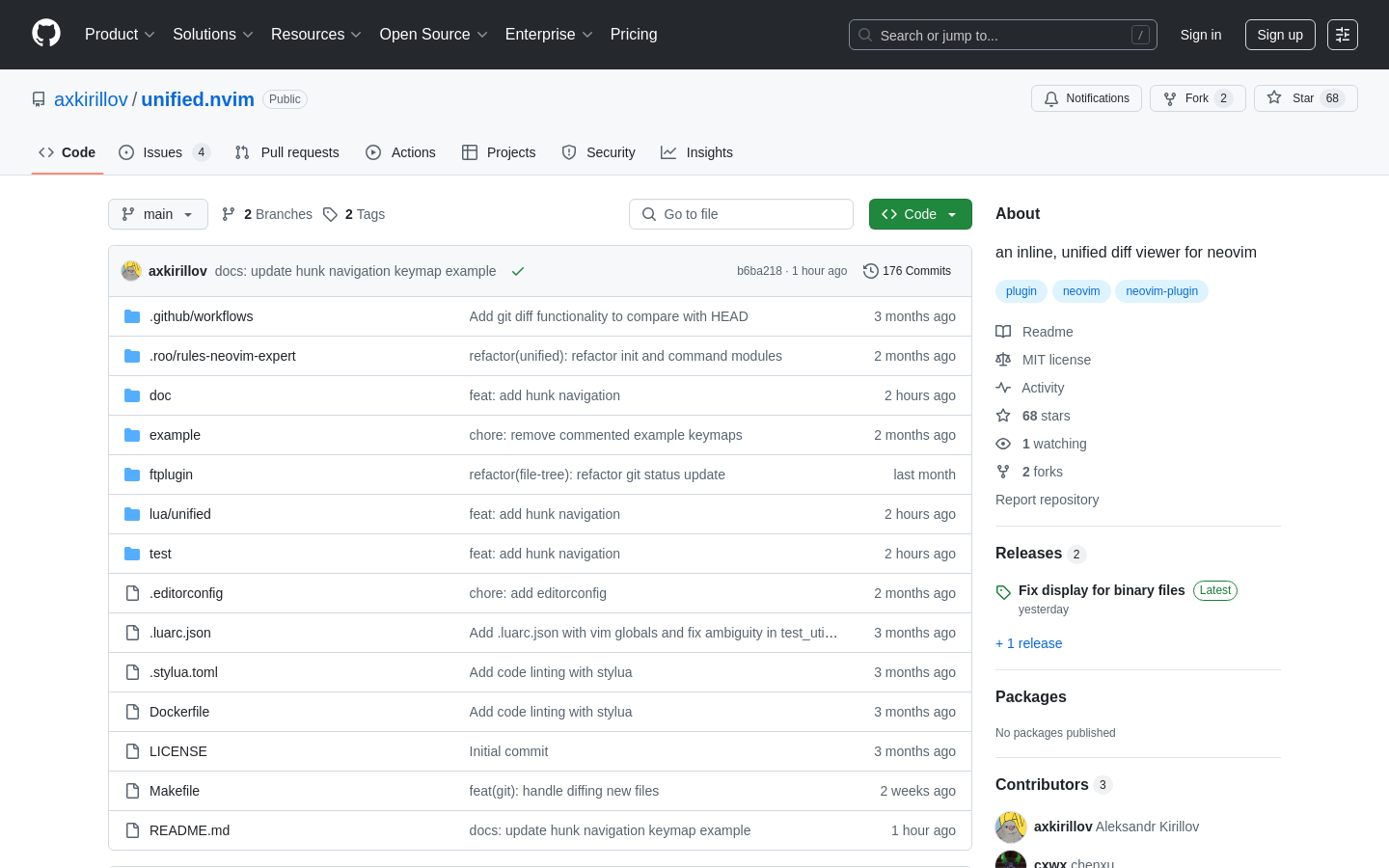Open the .roo/rules-neovim-expert folder
This screenshot has width=1389, height=868.
point(223,356)
